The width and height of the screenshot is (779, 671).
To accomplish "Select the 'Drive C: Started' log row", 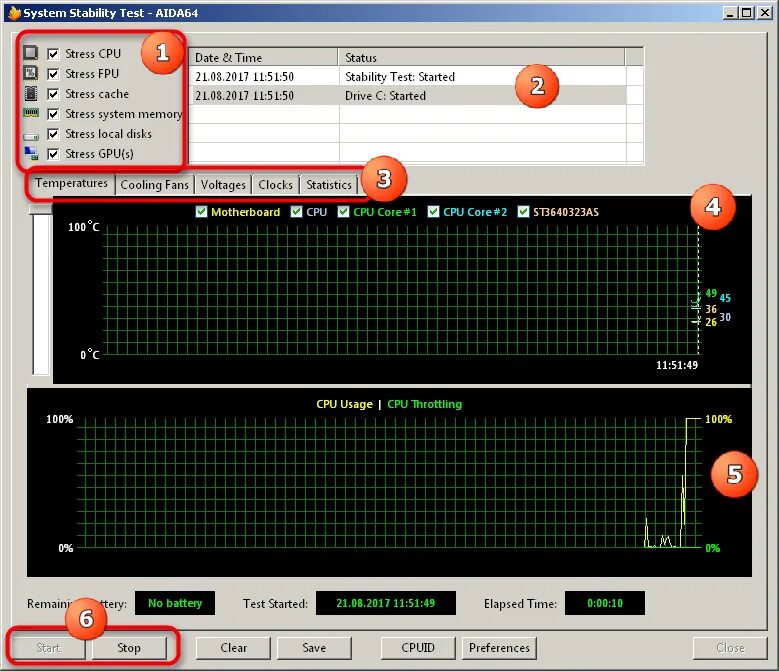I will [407, 95].
